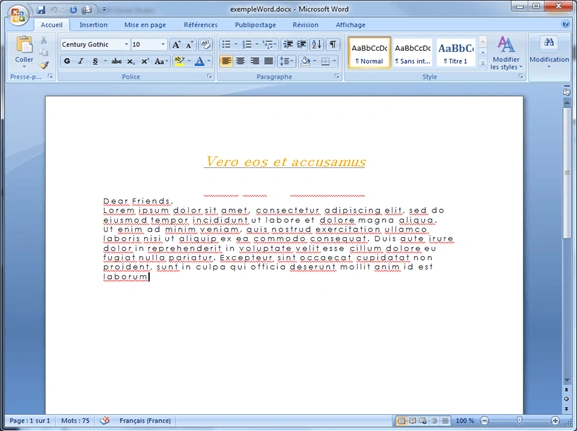Click the Paste (Coller) clipboard icon
577x431 pixels.
click(x=24, y=45)
